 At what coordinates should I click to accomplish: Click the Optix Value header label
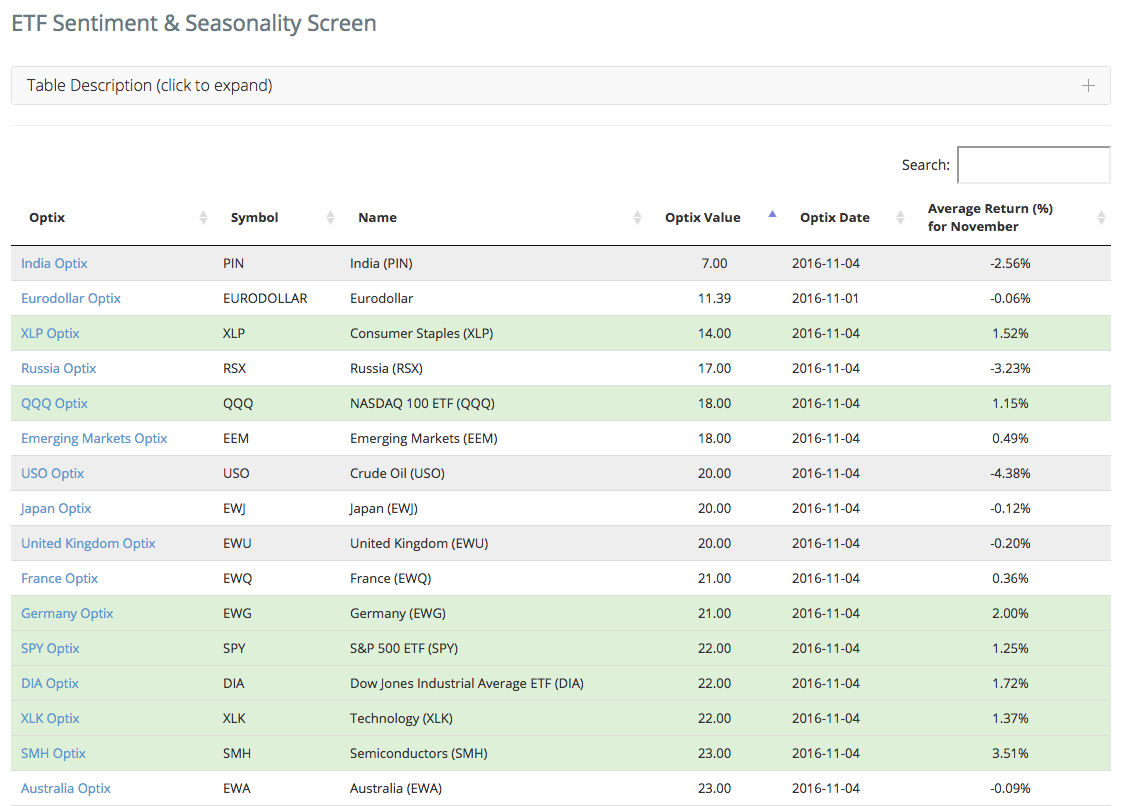click(703, 217)
